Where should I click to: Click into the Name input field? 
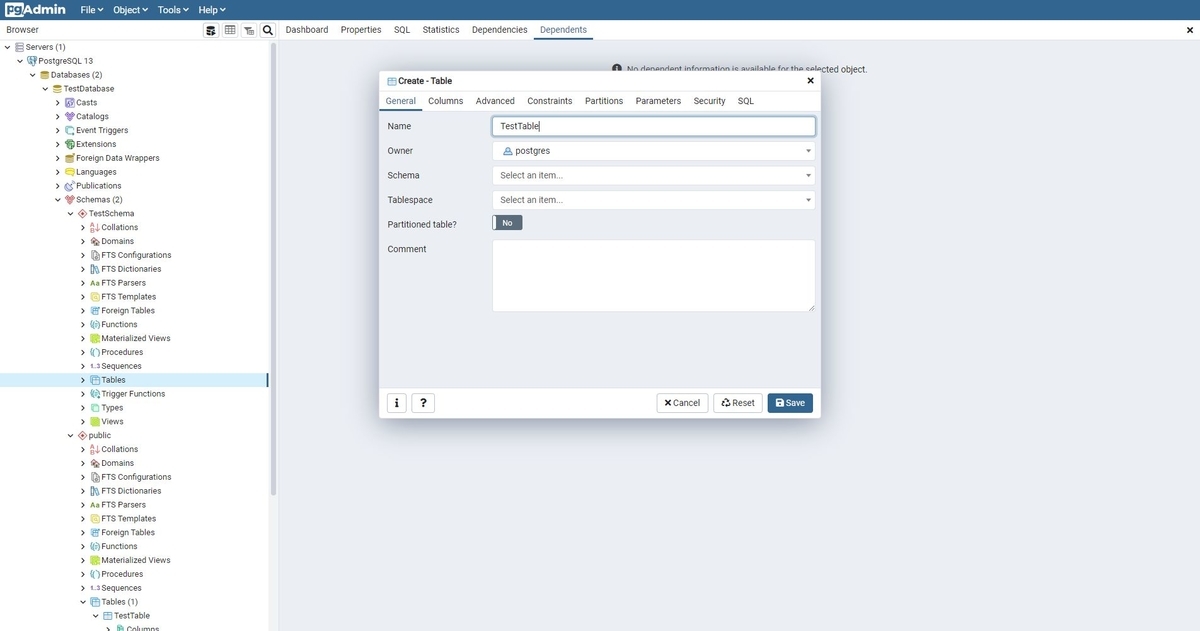point(654,126)
